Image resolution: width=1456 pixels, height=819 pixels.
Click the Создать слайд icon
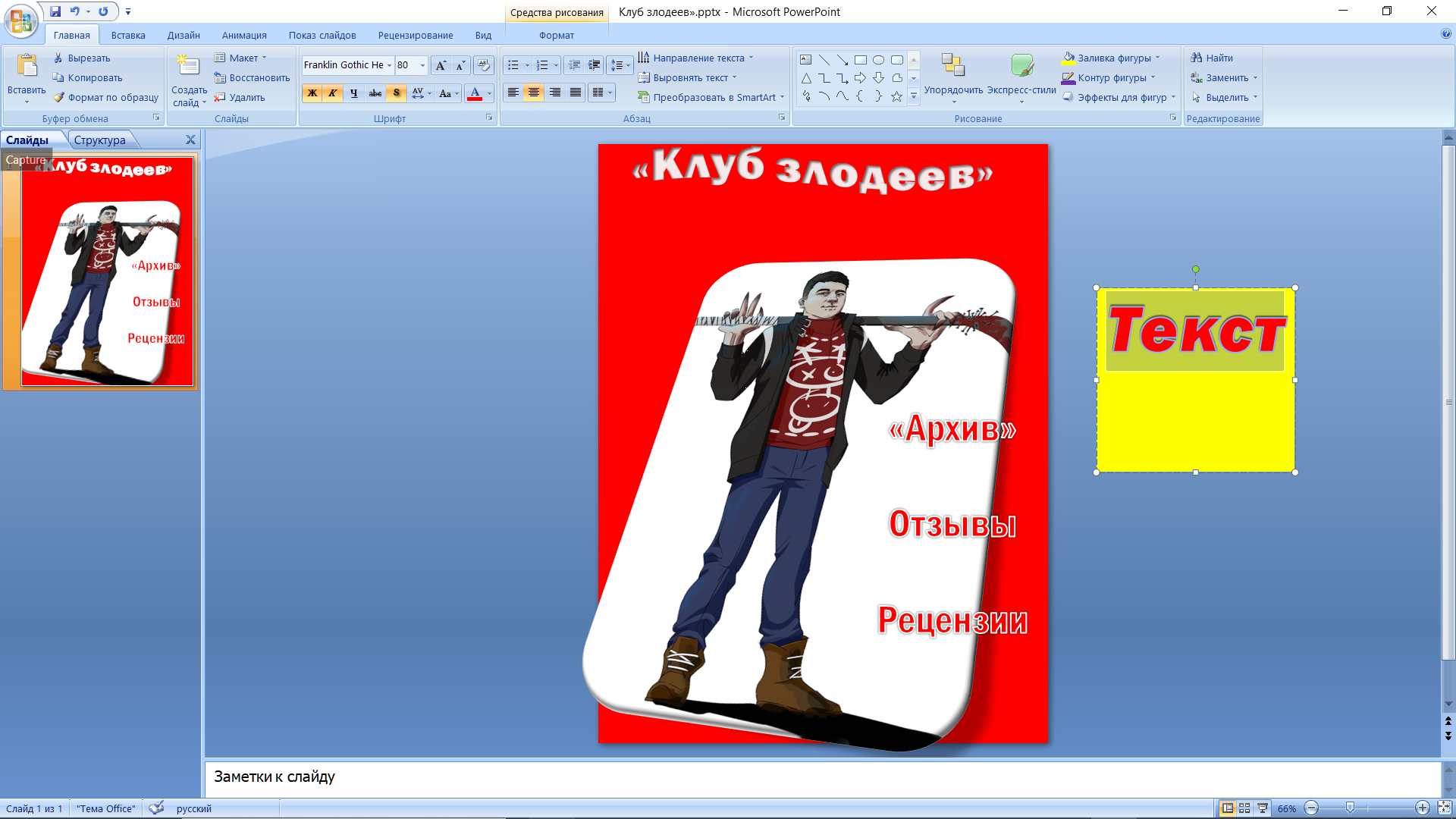click(x=188, y=66)
